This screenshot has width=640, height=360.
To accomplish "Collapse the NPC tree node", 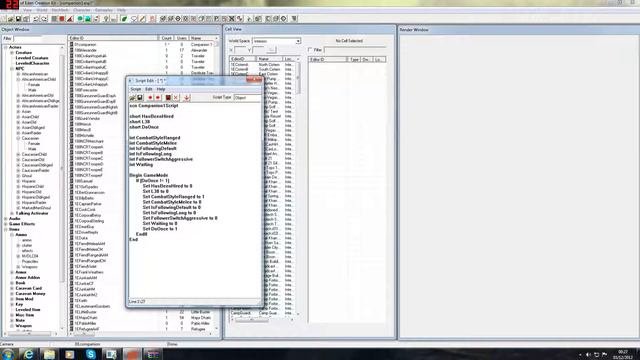I will pos(12,69).
